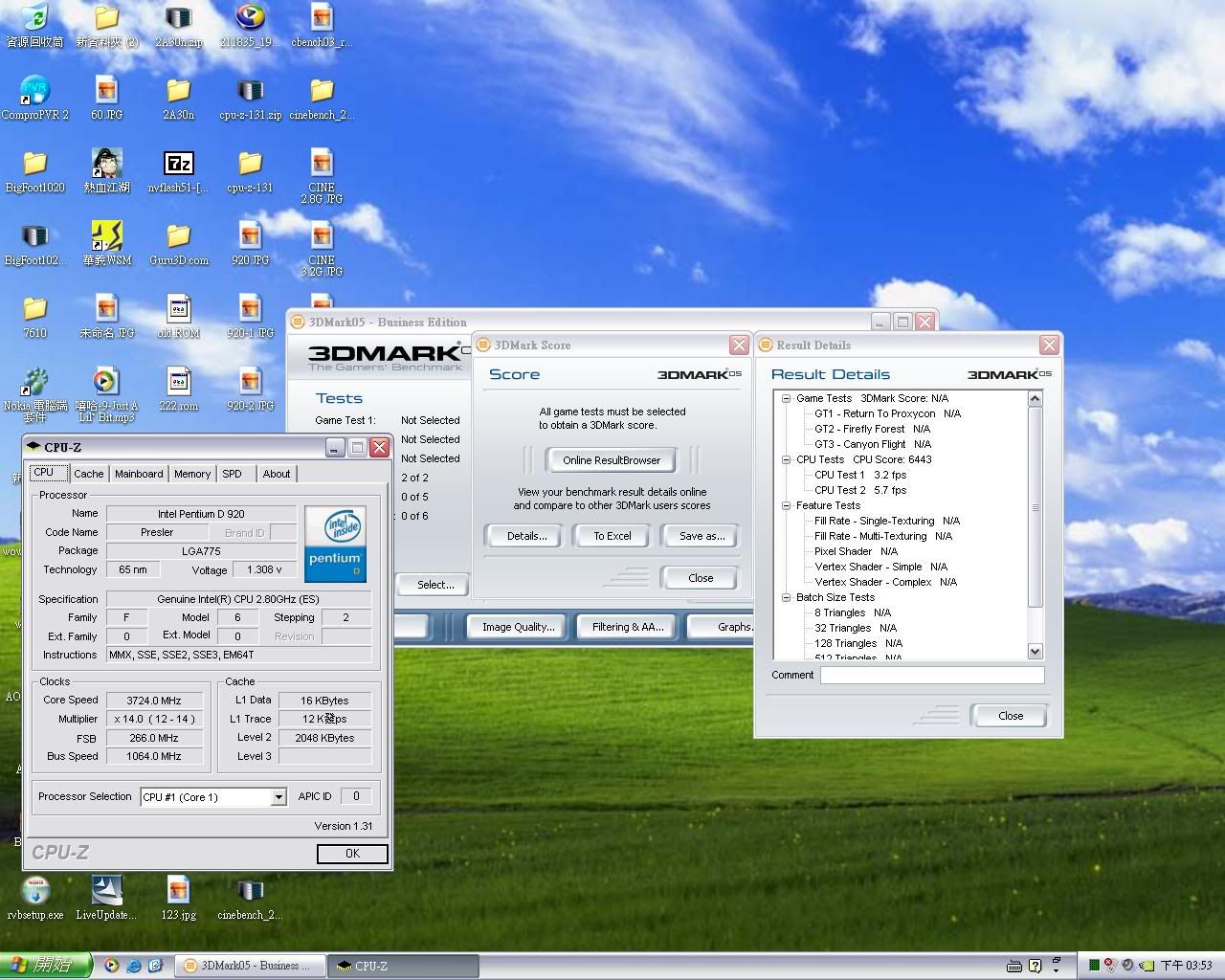The height and width of the screenshot is (980, 1225).
Task: Select the CPU Test 1 3.2 fps row
Action: point(860,475)
